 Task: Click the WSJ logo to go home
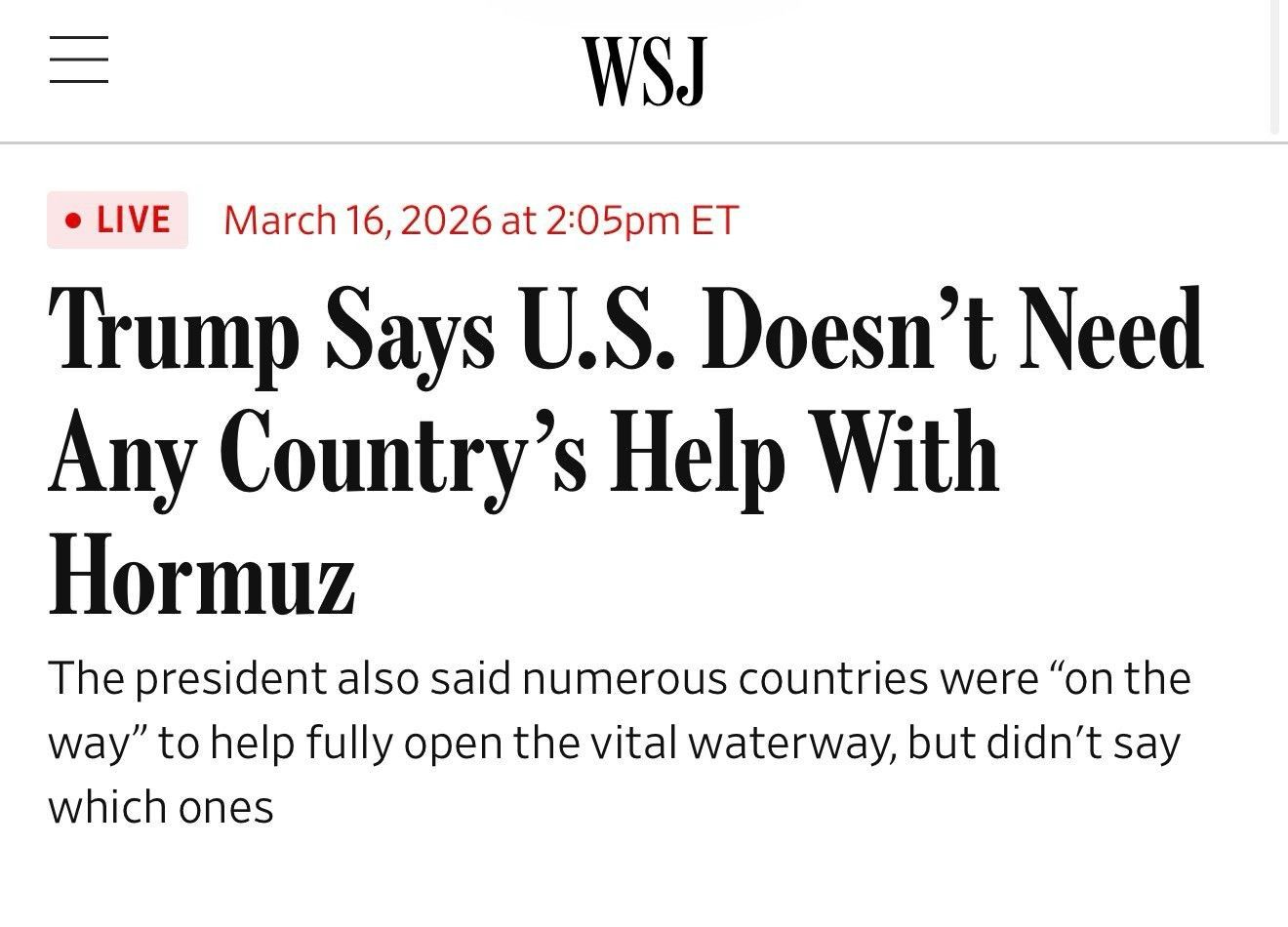click(x=644, y=71)
